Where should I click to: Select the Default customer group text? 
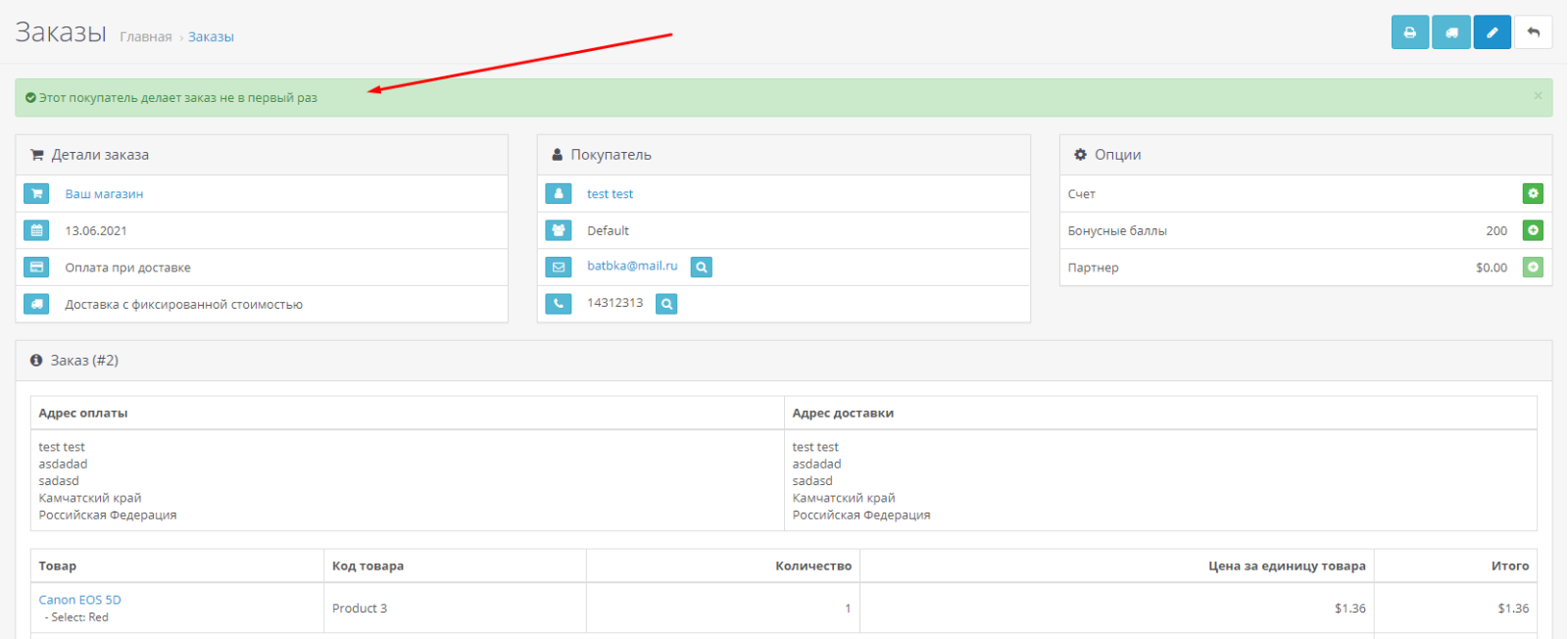[x=608, y=231]
